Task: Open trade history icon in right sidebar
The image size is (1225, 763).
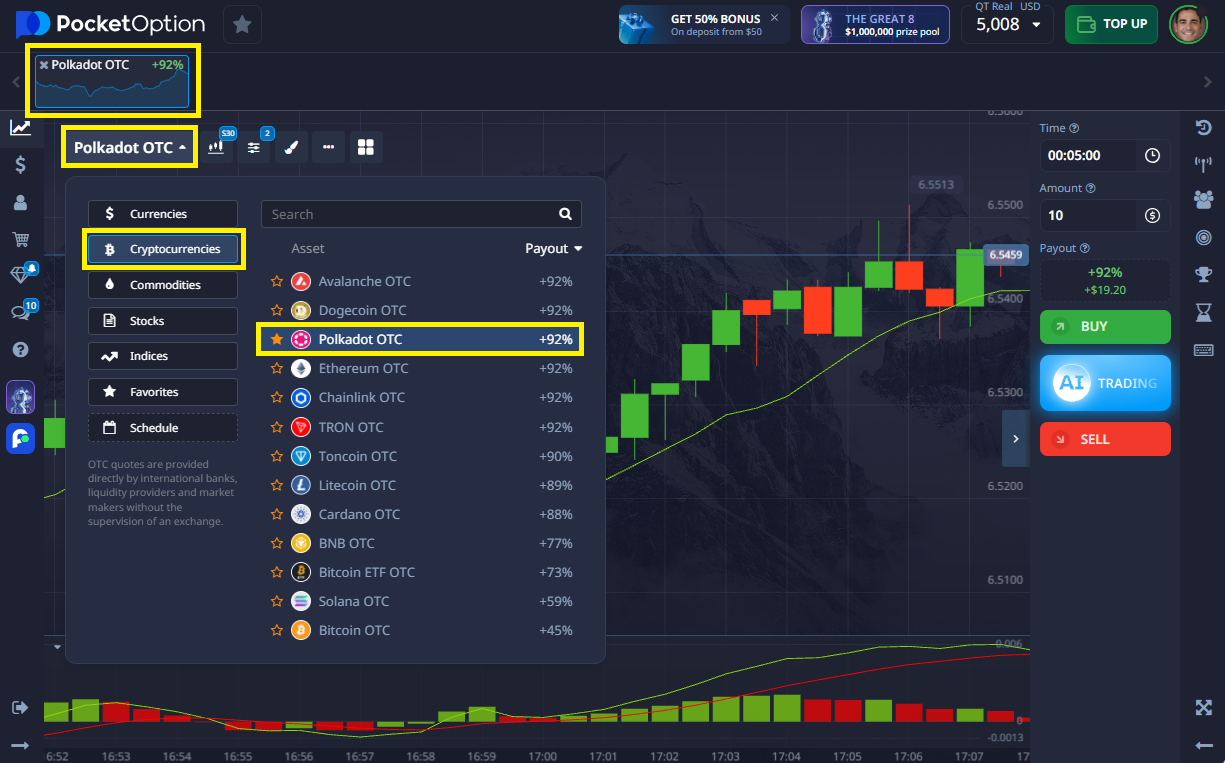Action: (x=1203, y=128)
